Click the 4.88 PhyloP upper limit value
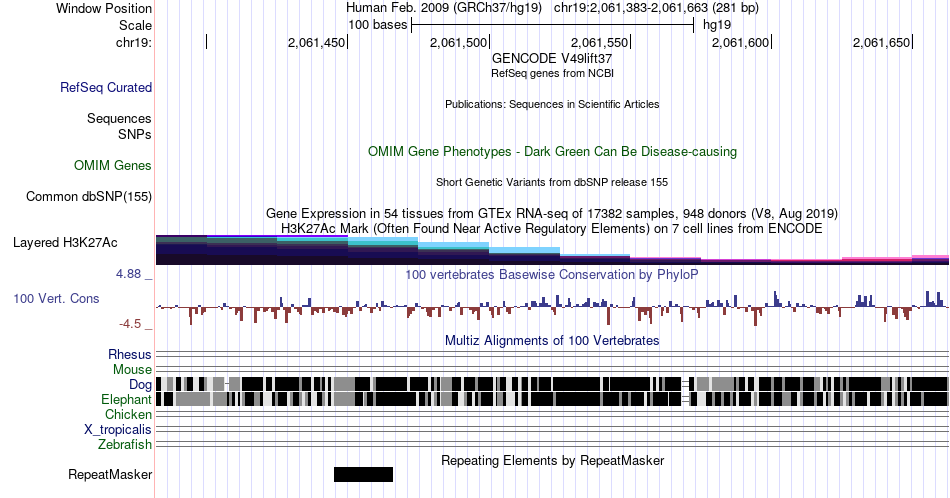 (x=128, y=274)
